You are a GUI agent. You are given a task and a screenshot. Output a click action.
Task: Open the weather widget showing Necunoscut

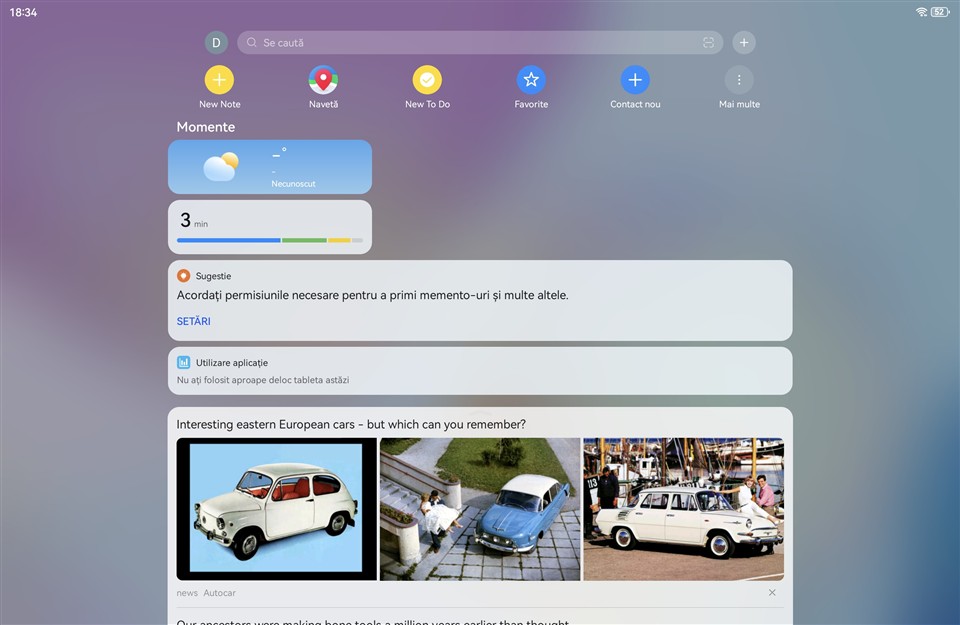coord(270,167)
